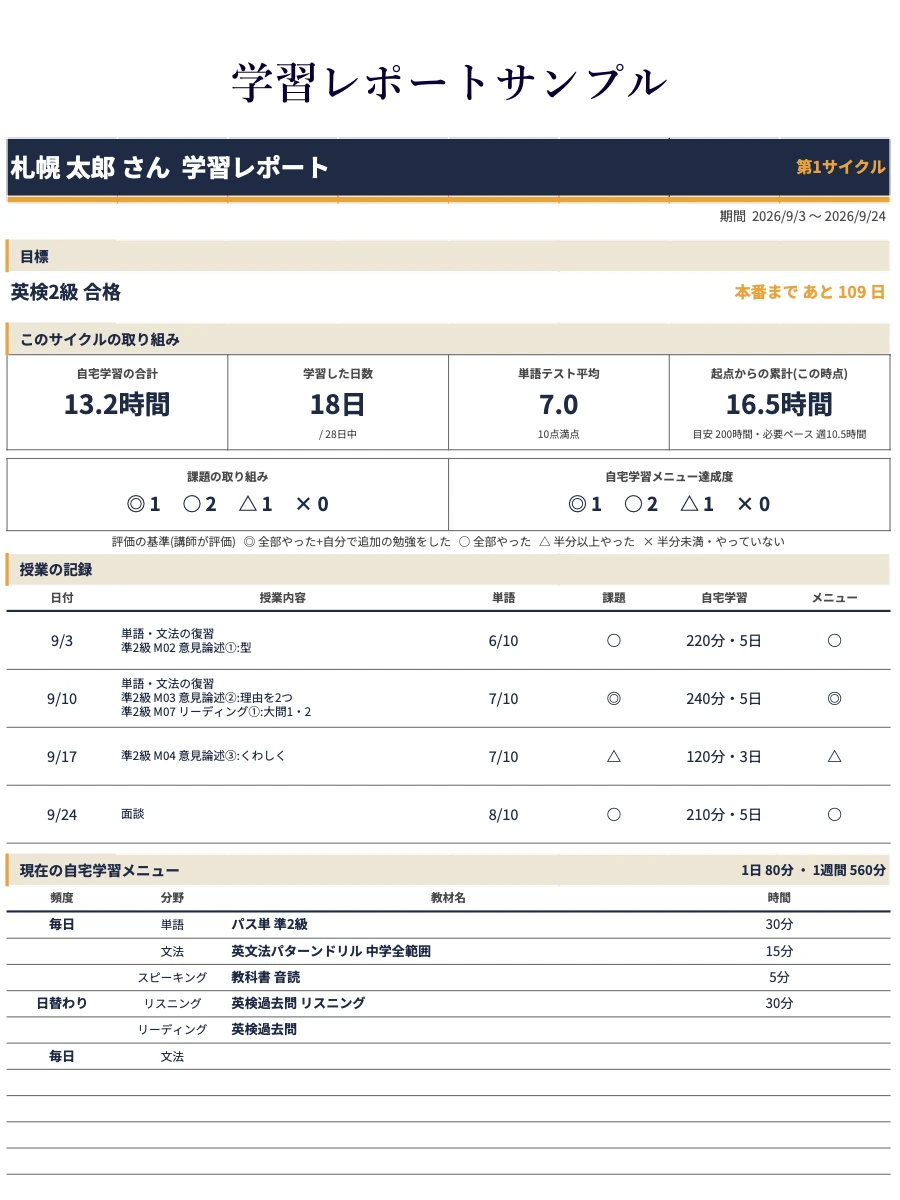Select the 現在の自宅学習メニュー heading

pos(100,871)
